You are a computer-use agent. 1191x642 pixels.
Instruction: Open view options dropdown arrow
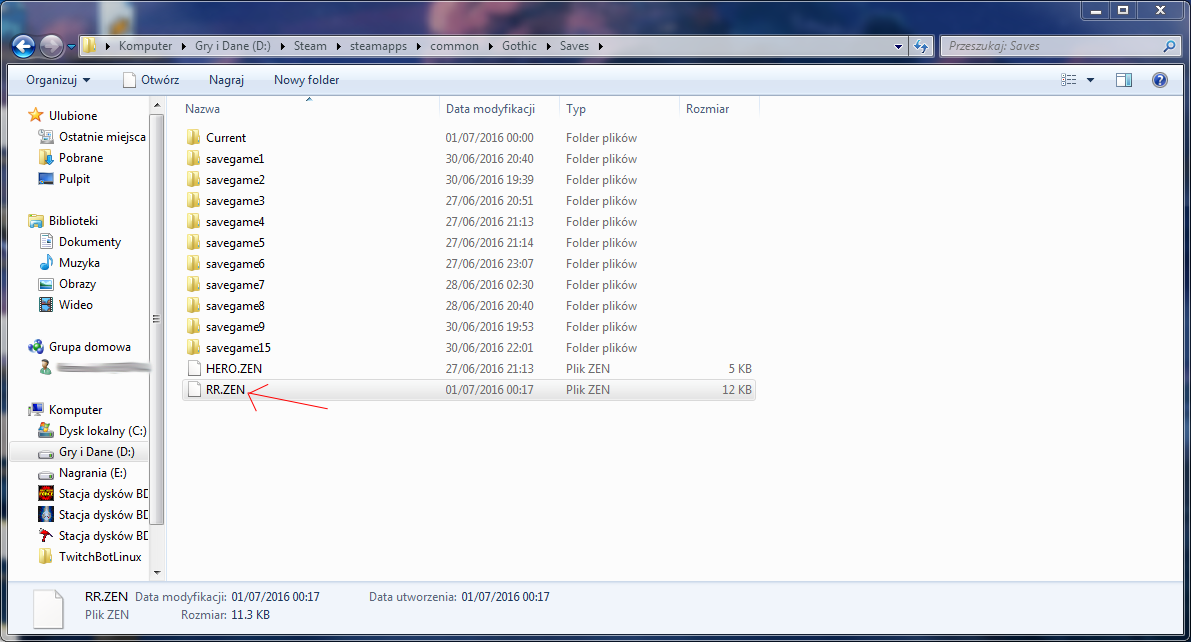(1090, 80)
